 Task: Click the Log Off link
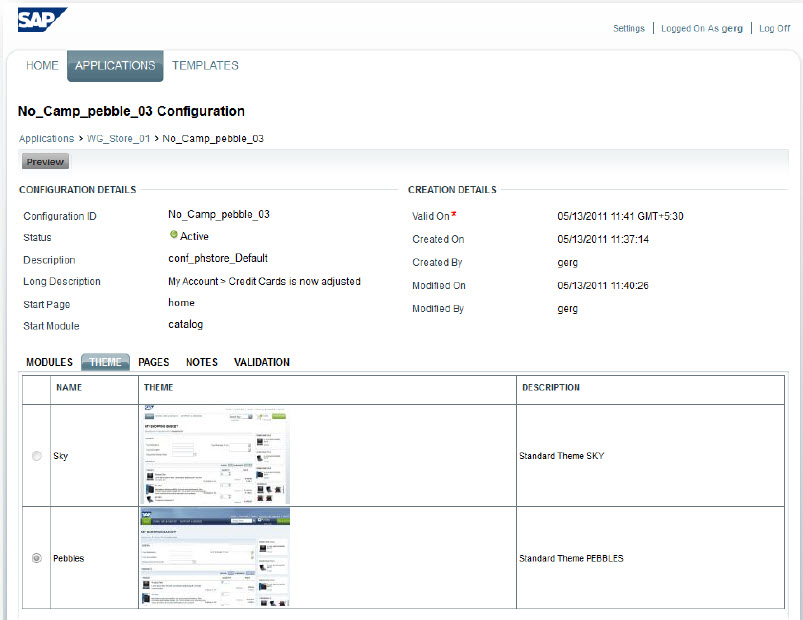point(774,29)
